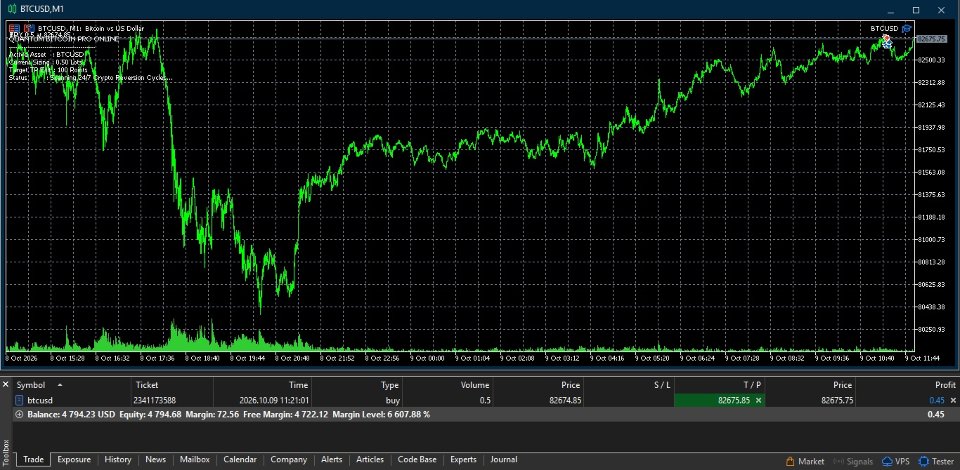Click the blue 0.45 profit value
The width and height of the screenshot is (960, 470).
936,400
